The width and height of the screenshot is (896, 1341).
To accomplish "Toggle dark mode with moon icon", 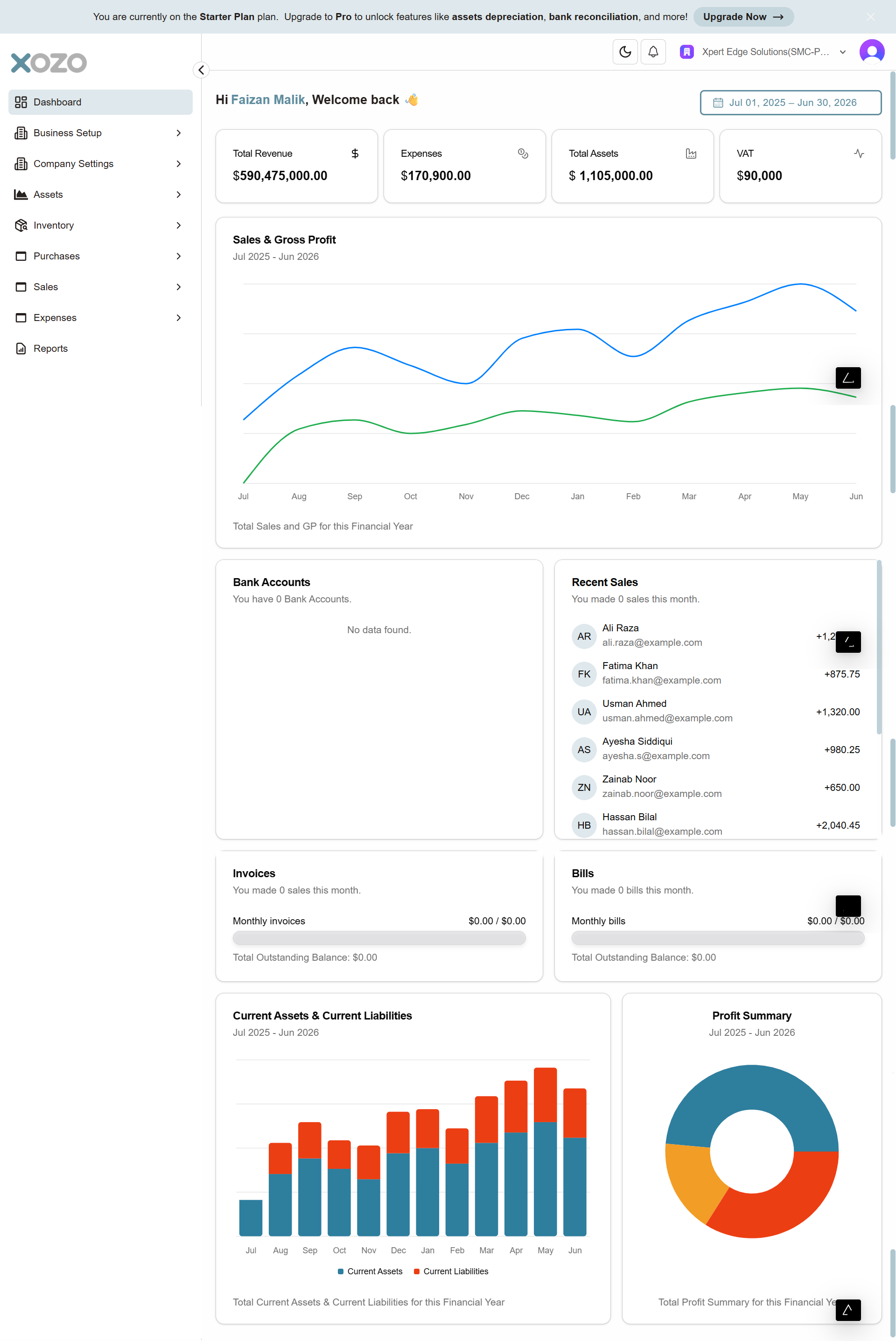I will pyautogui.click(x=624, y=52).
